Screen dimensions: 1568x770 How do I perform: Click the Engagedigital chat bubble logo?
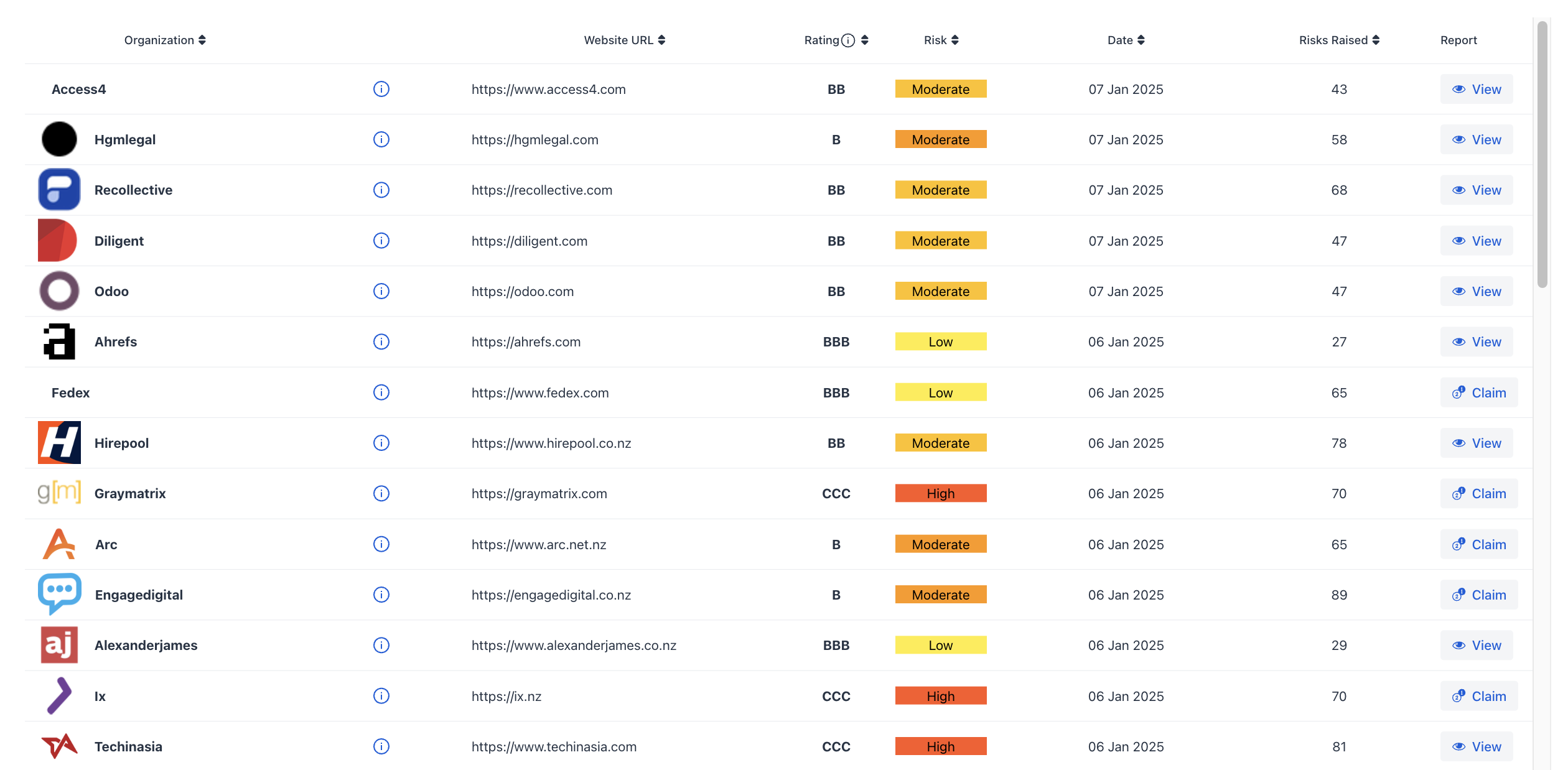[59, 594]
